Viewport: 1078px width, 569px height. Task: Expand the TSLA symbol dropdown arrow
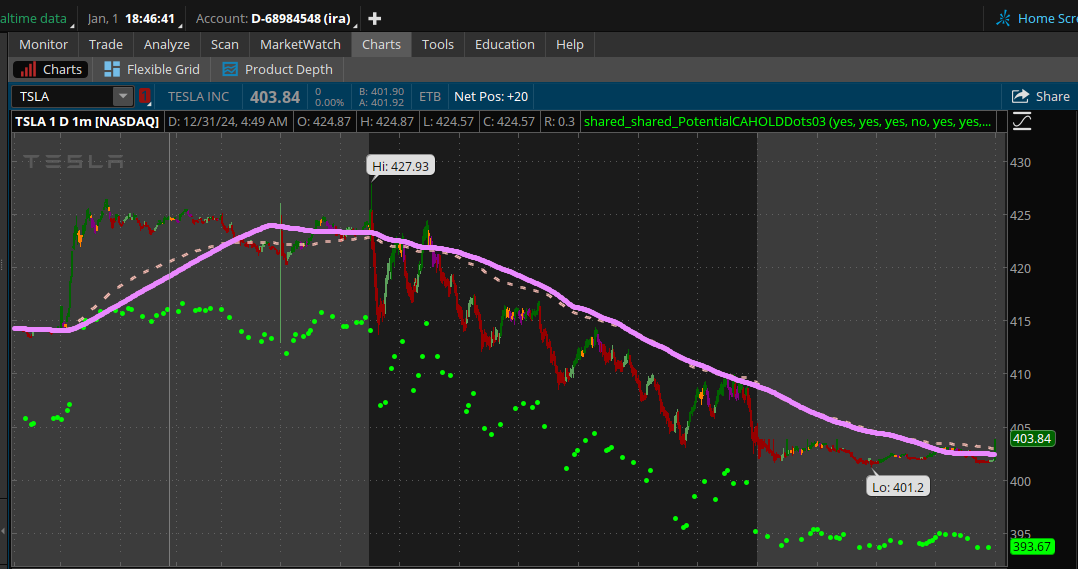point(123,96)
